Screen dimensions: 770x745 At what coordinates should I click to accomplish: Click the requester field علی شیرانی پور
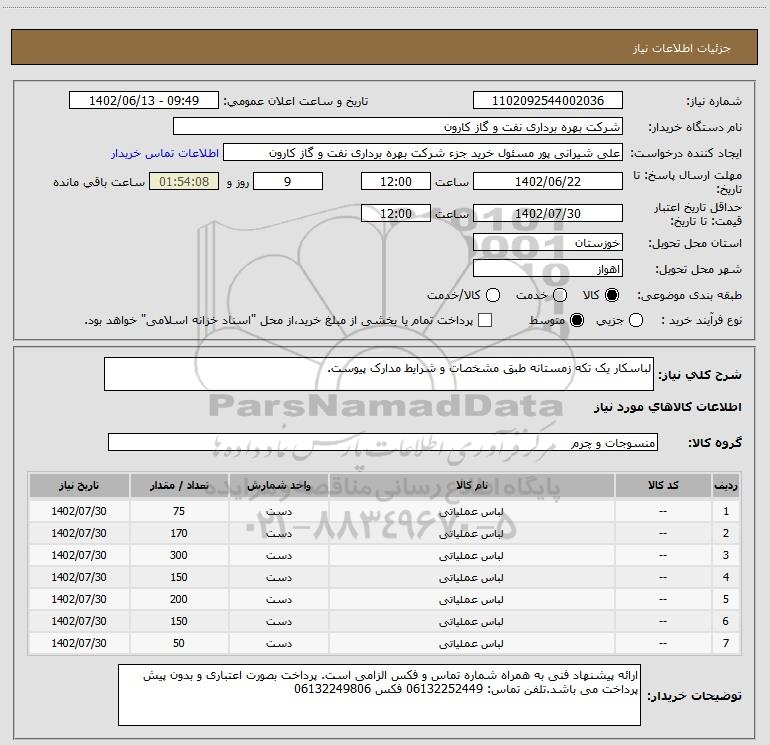tap(423, 153)
